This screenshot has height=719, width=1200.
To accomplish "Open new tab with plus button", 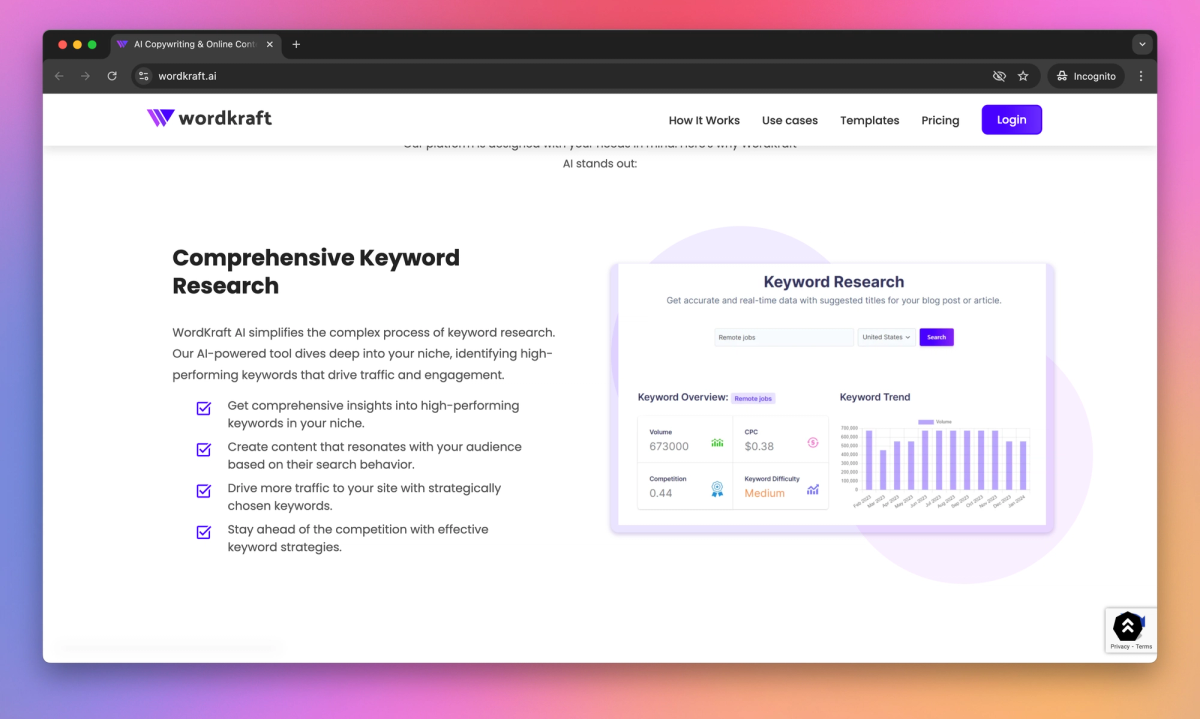I will pyautogui.click(x=296, y=44).
